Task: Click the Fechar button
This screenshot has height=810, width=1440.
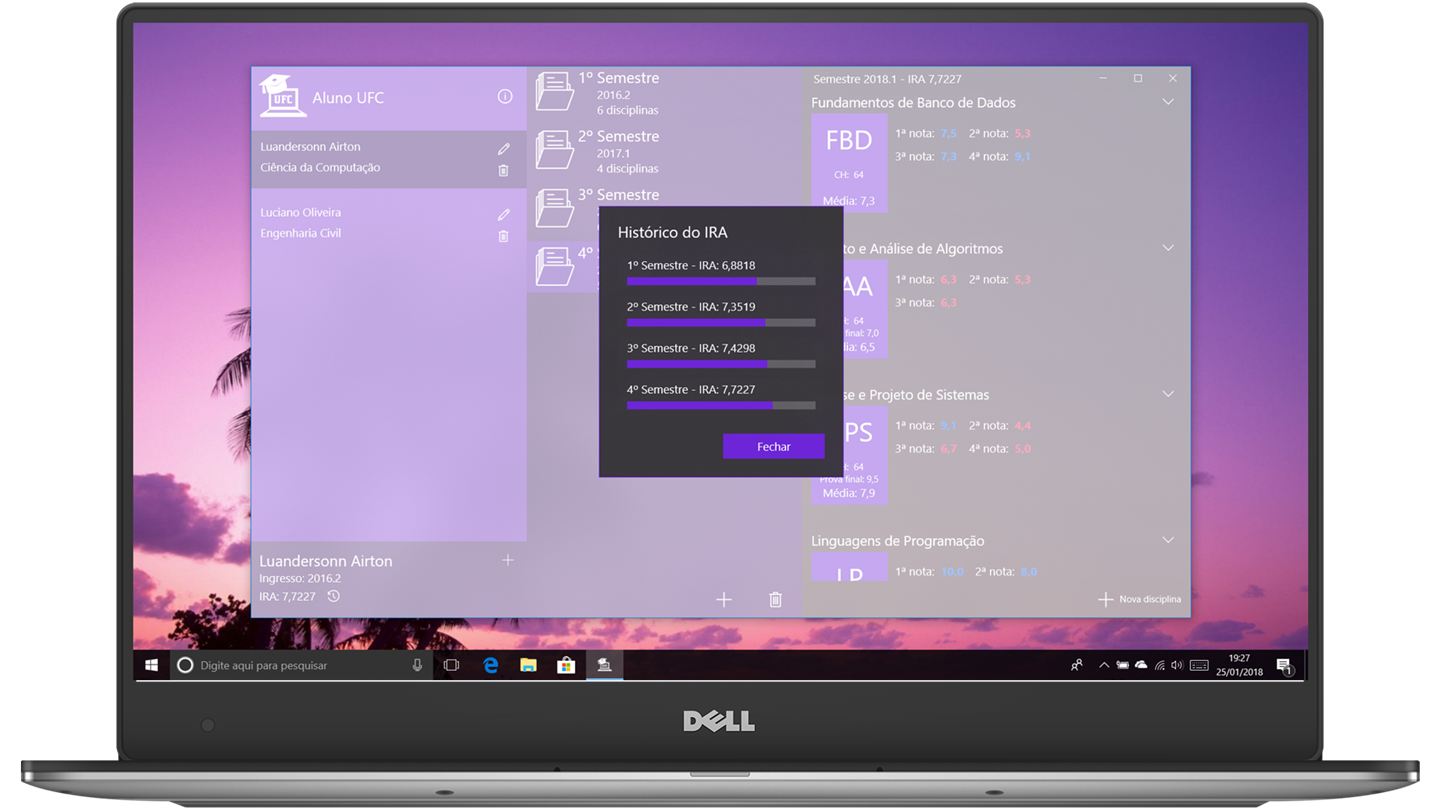Action: 774,446
